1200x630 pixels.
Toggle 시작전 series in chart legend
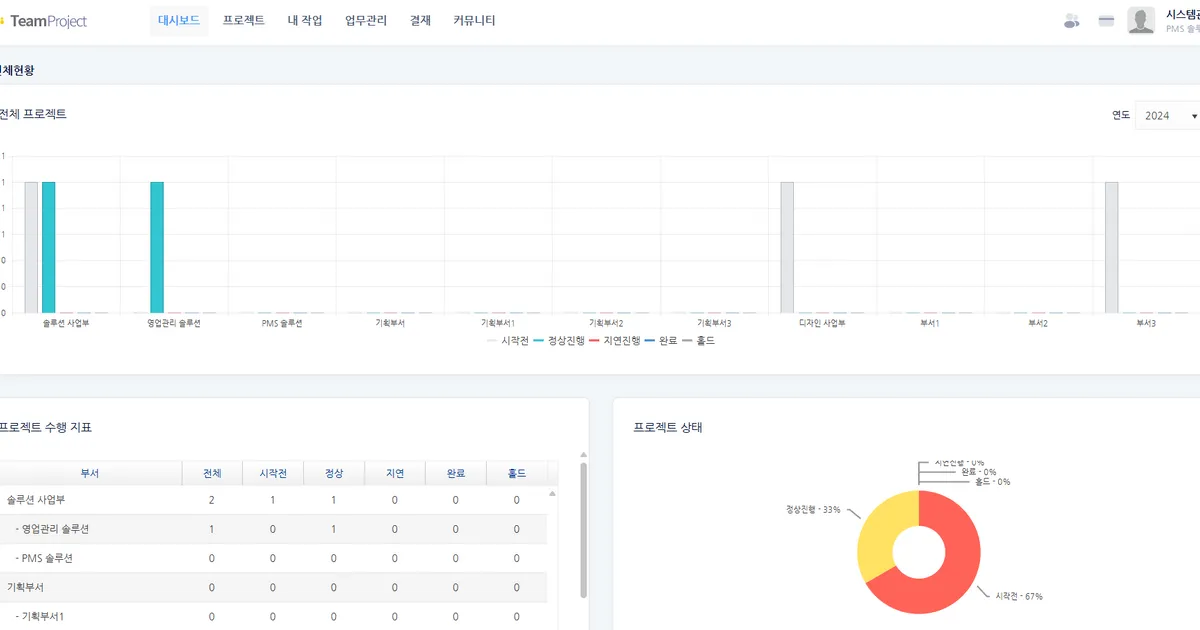[508, 341]
